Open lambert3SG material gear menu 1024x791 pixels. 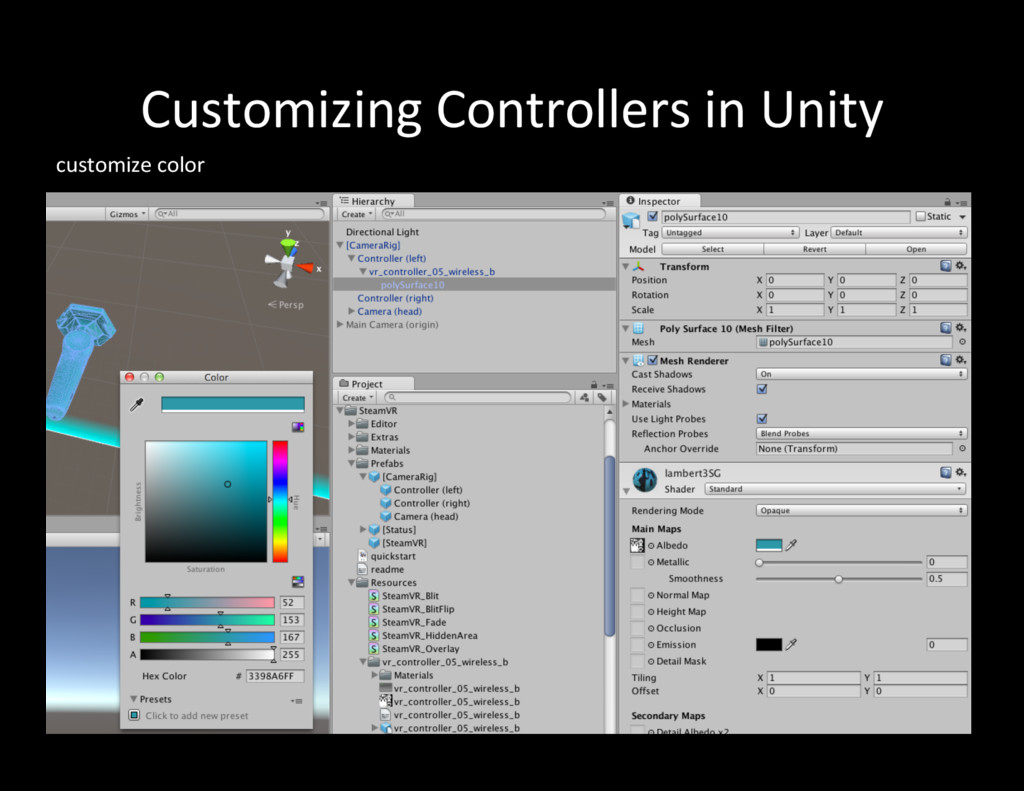point(961,472)
